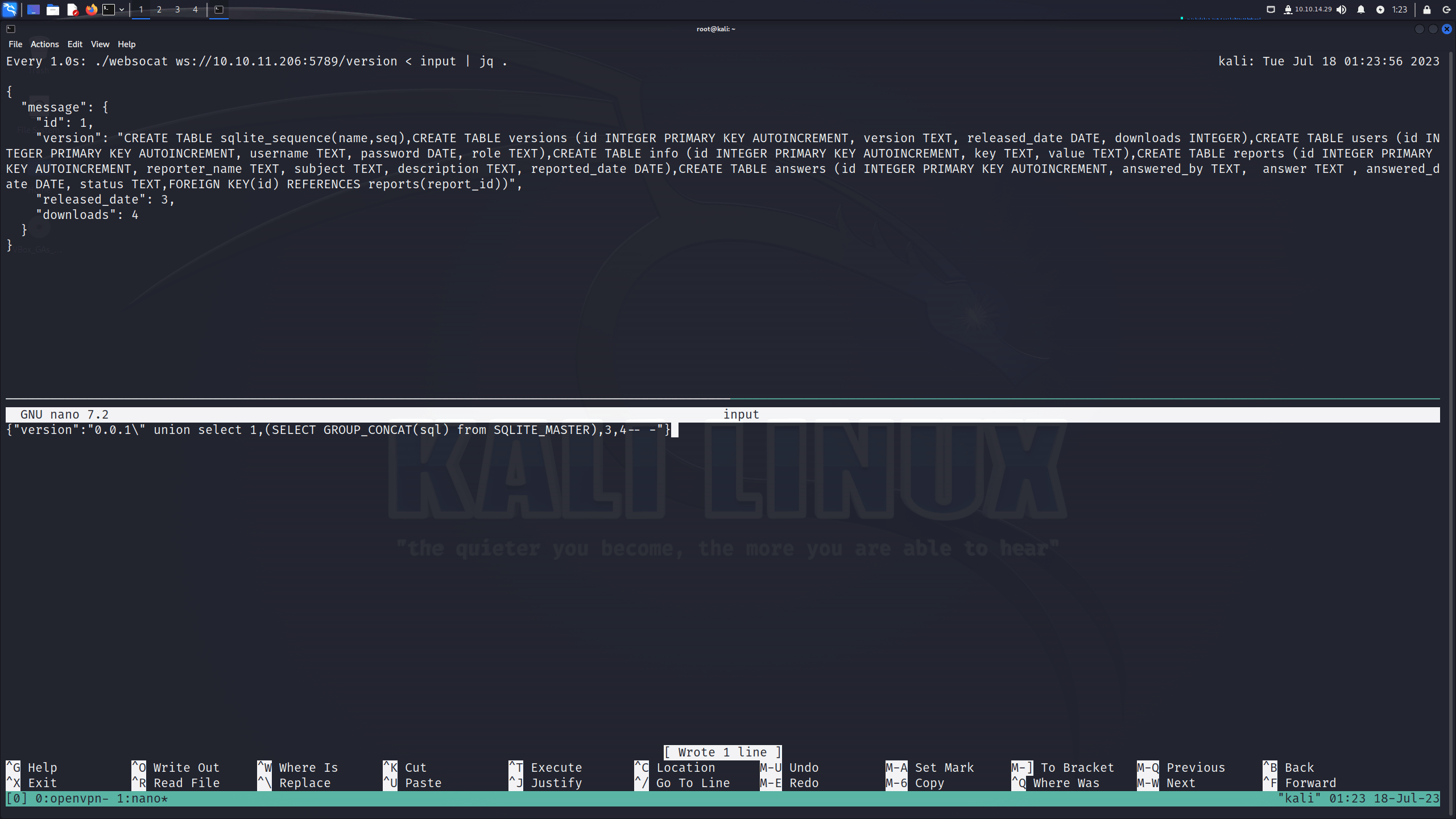
Task: Click the '"downloads": 4' line
Action: click(x=87, y=215)
